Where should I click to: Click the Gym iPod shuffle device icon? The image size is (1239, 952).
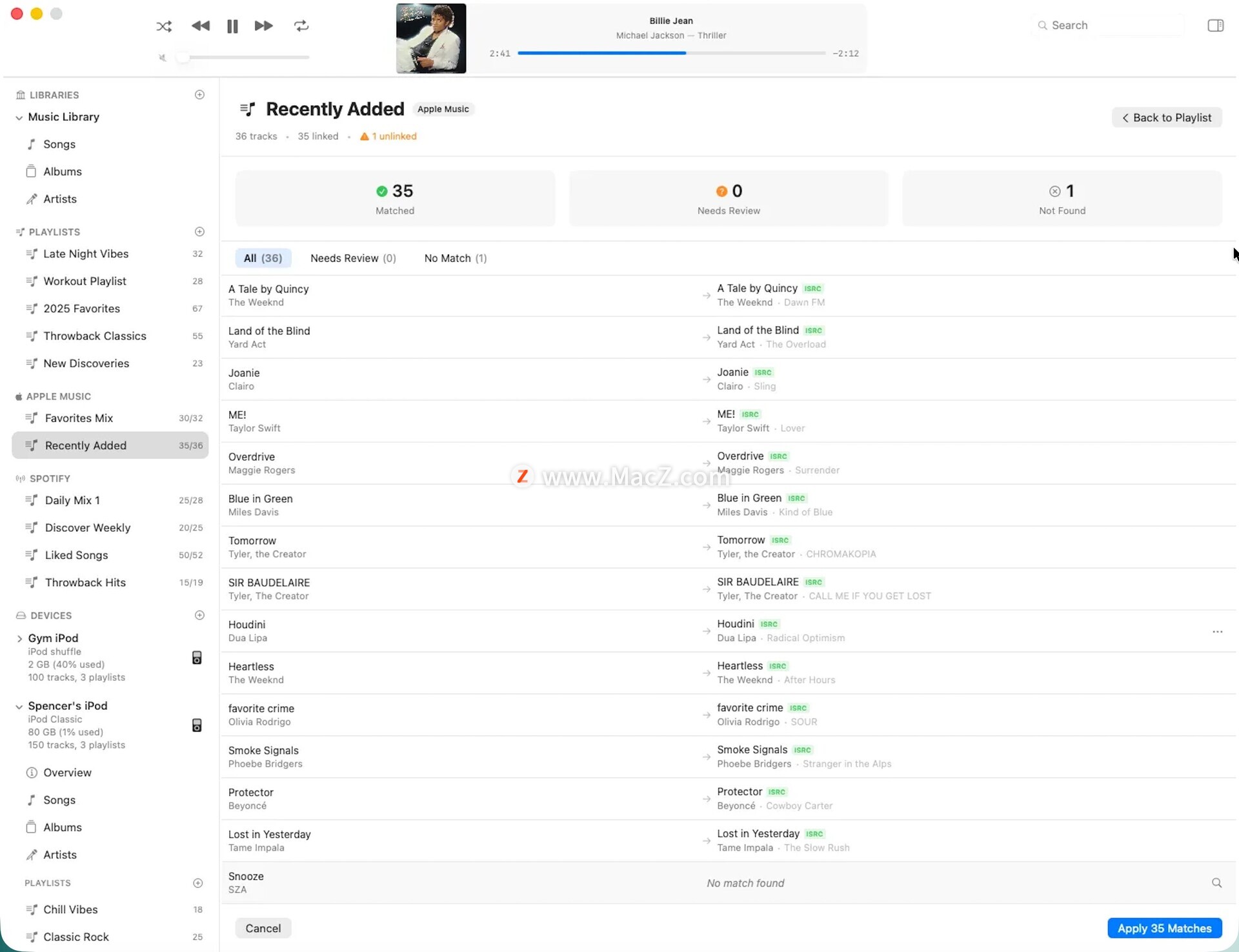click(197, 658)
